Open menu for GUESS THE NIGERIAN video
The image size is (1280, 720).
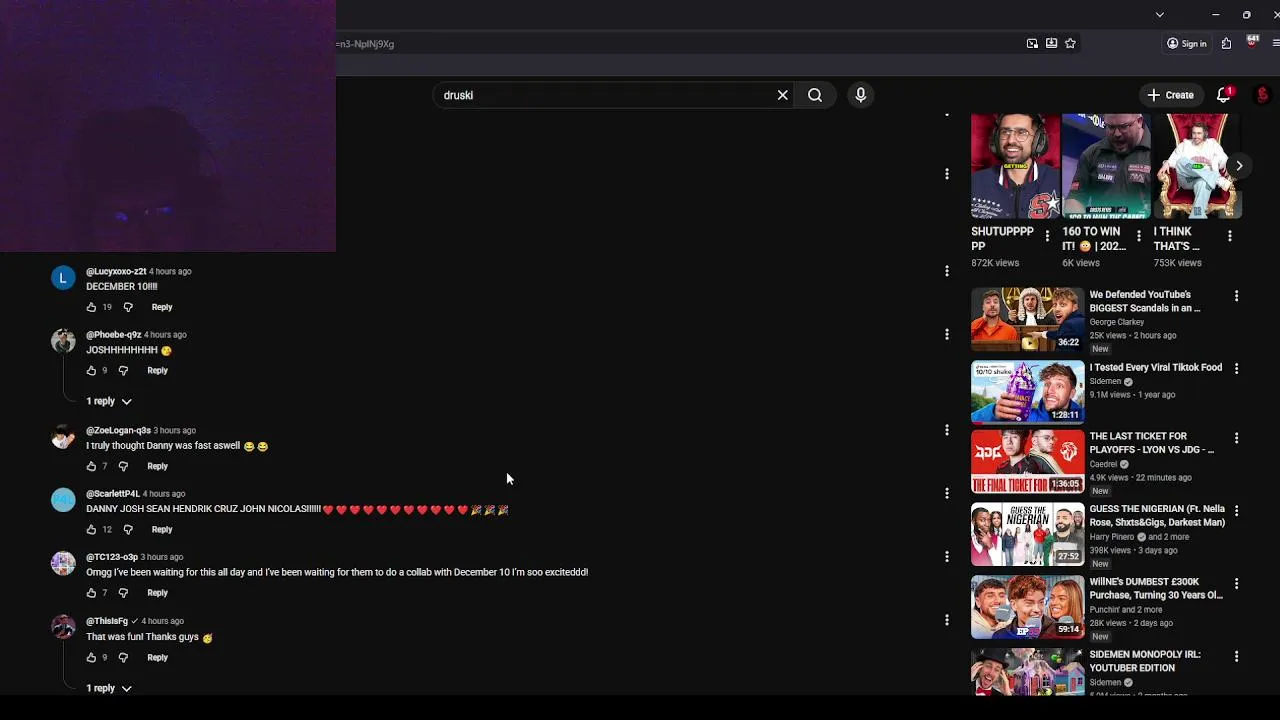[x=1236, y=510]
